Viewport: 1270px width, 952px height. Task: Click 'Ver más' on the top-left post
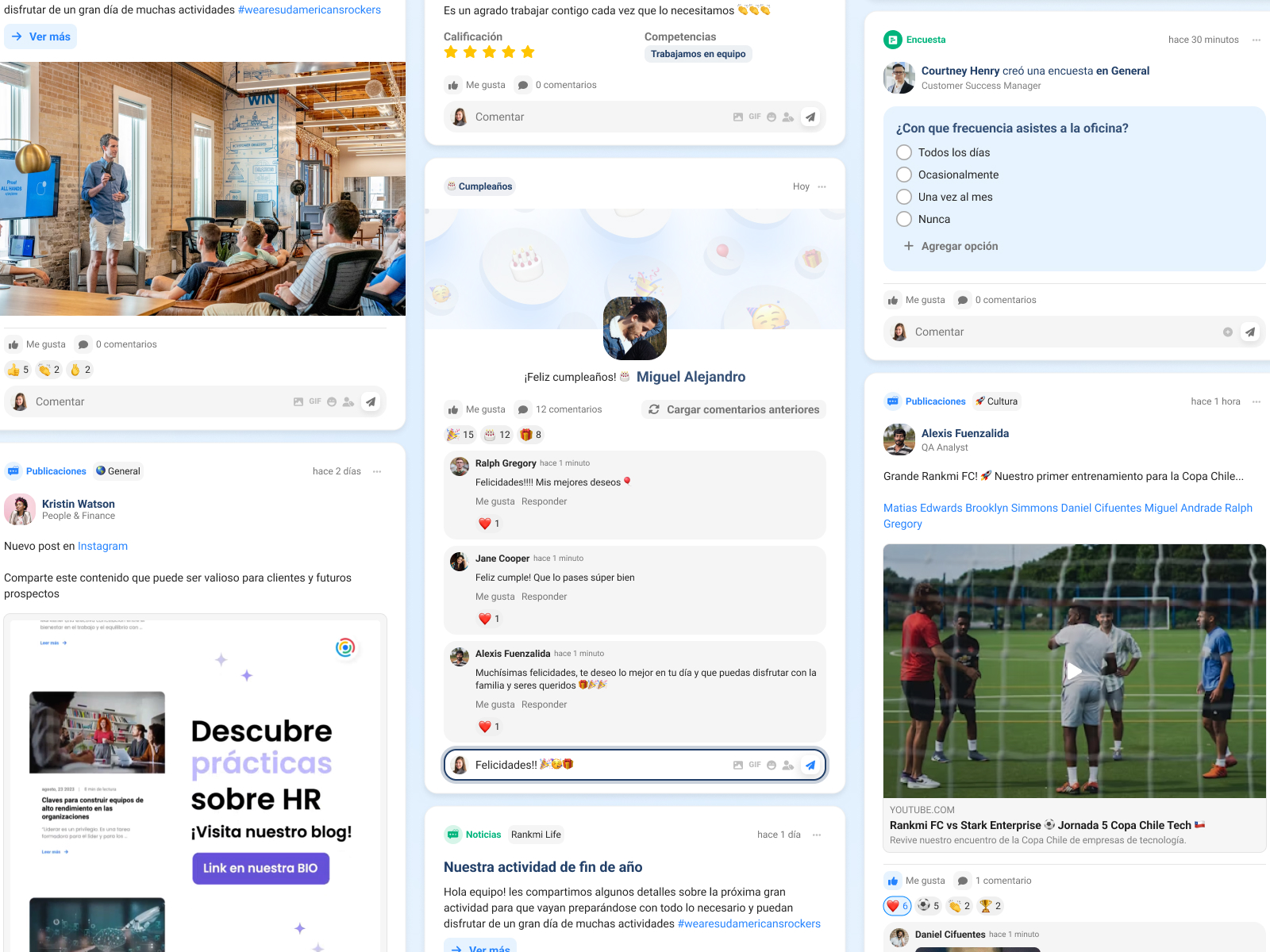(x=40, y=36)
